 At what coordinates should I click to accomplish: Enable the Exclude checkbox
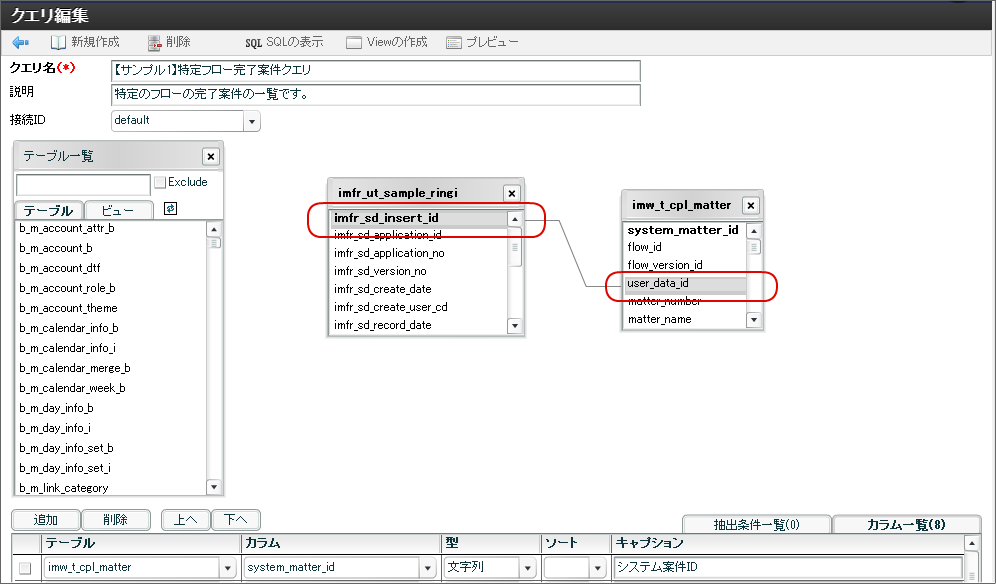pyautogui.click(x=160, y=181)
